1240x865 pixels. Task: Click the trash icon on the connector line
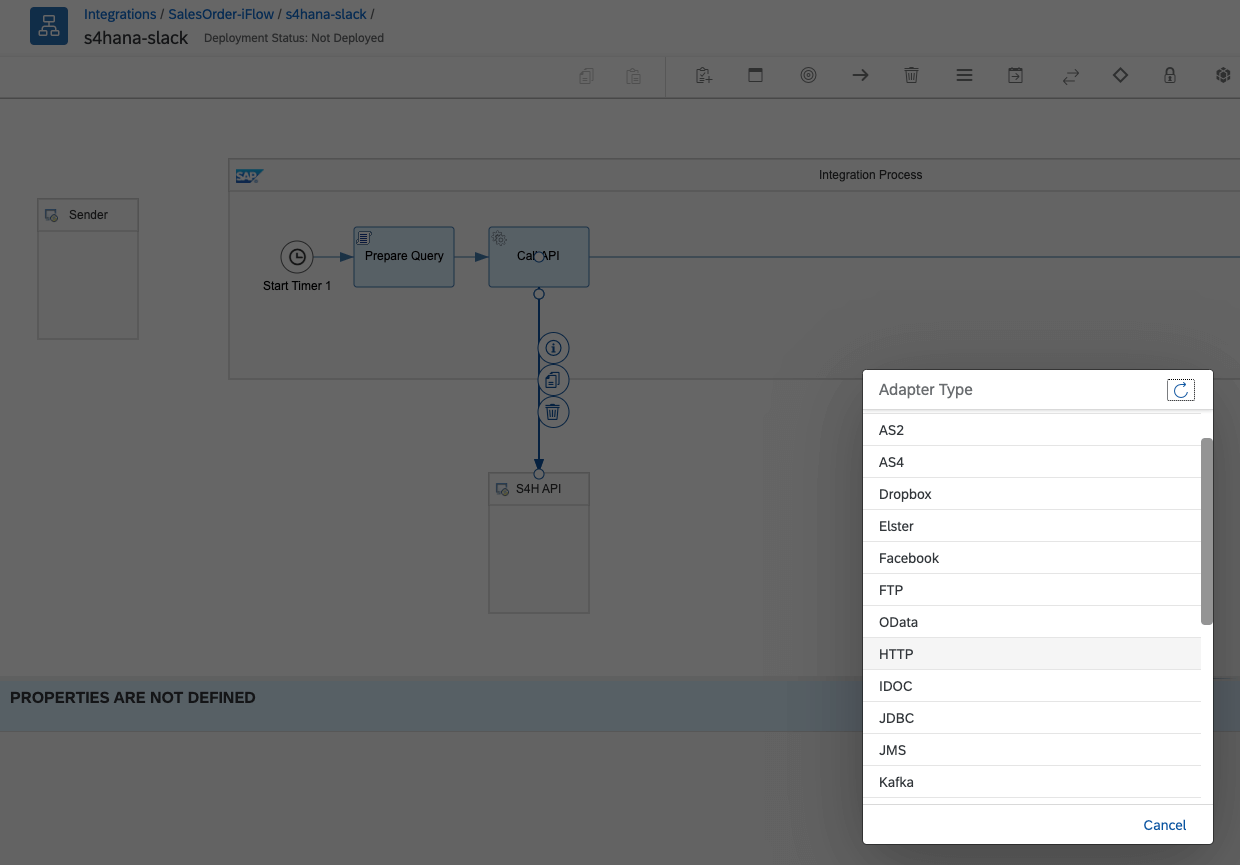pyautogui.click(x=553, y=411)
